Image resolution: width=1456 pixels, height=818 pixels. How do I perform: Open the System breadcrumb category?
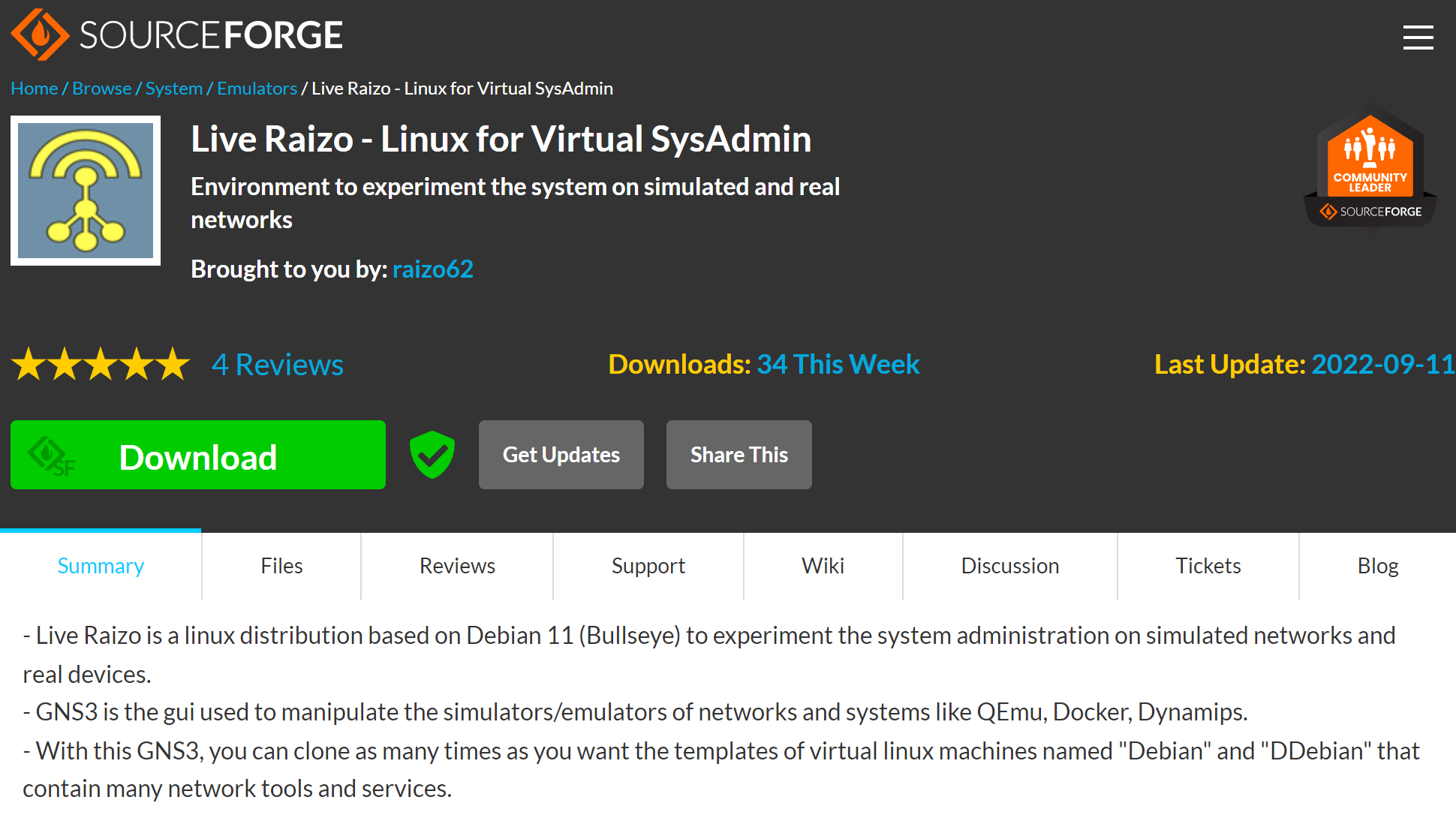tap(173, 89)
